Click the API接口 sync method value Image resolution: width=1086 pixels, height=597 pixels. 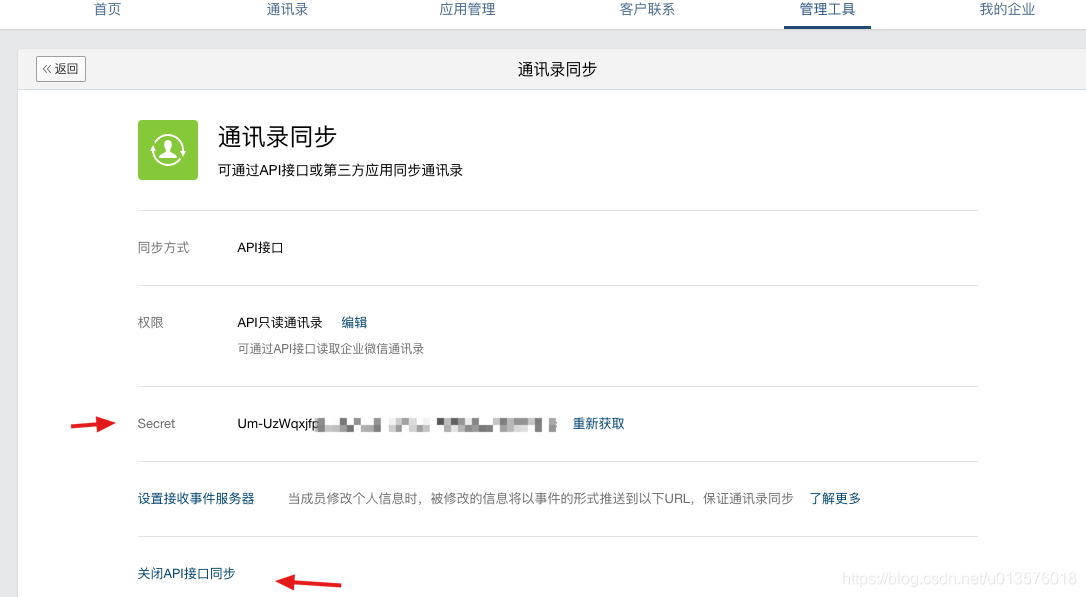(260, 247)
